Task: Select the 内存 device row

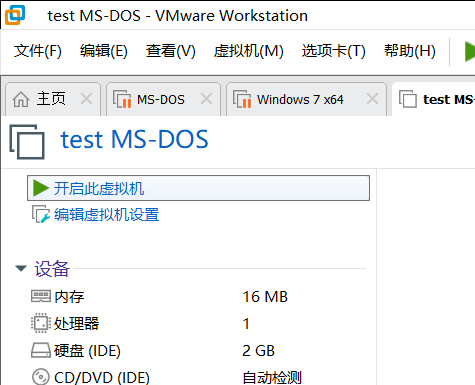Action: click(x=198, y=297)
